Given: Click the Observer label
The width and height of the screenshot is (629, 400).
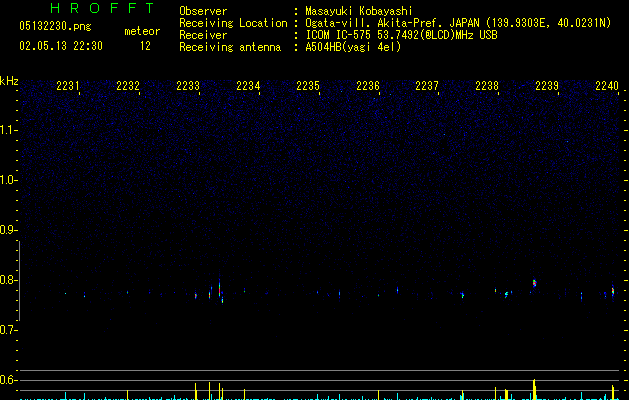Looking at the screenshot, I should click(x=203, y=11).
